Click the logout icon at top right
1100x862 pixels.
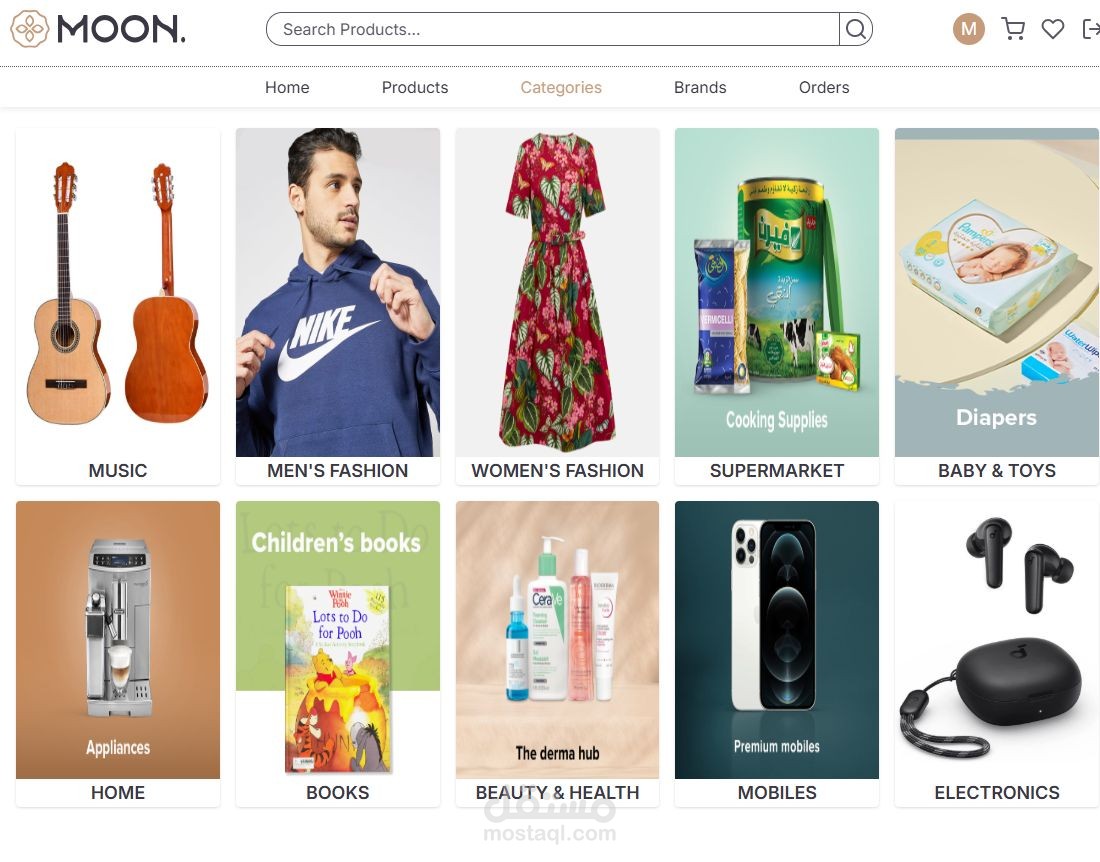pyautogui.click(x=1092, y=29)
